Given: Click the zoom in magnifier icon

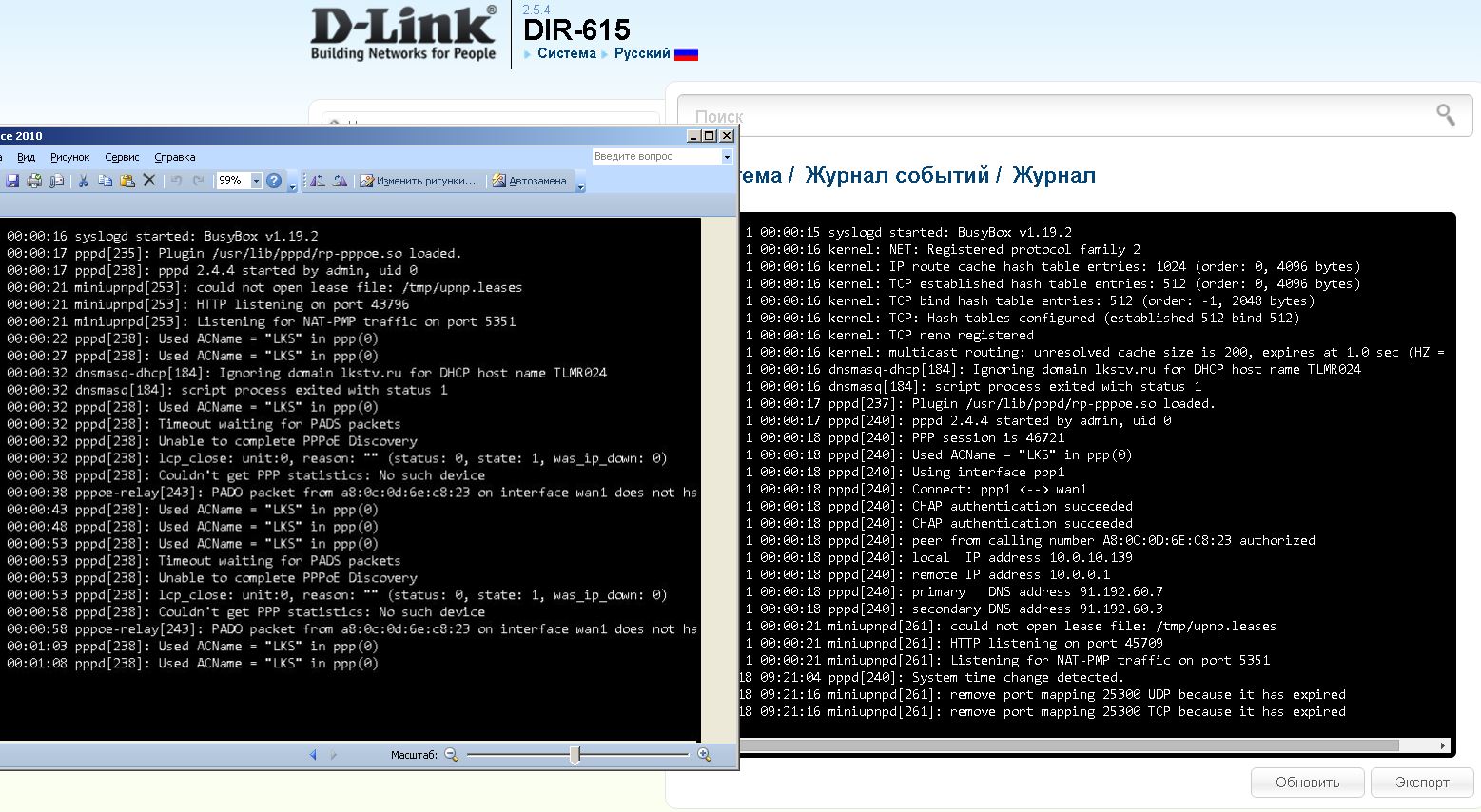Looking at the screenshot, I should click(704, 755).
